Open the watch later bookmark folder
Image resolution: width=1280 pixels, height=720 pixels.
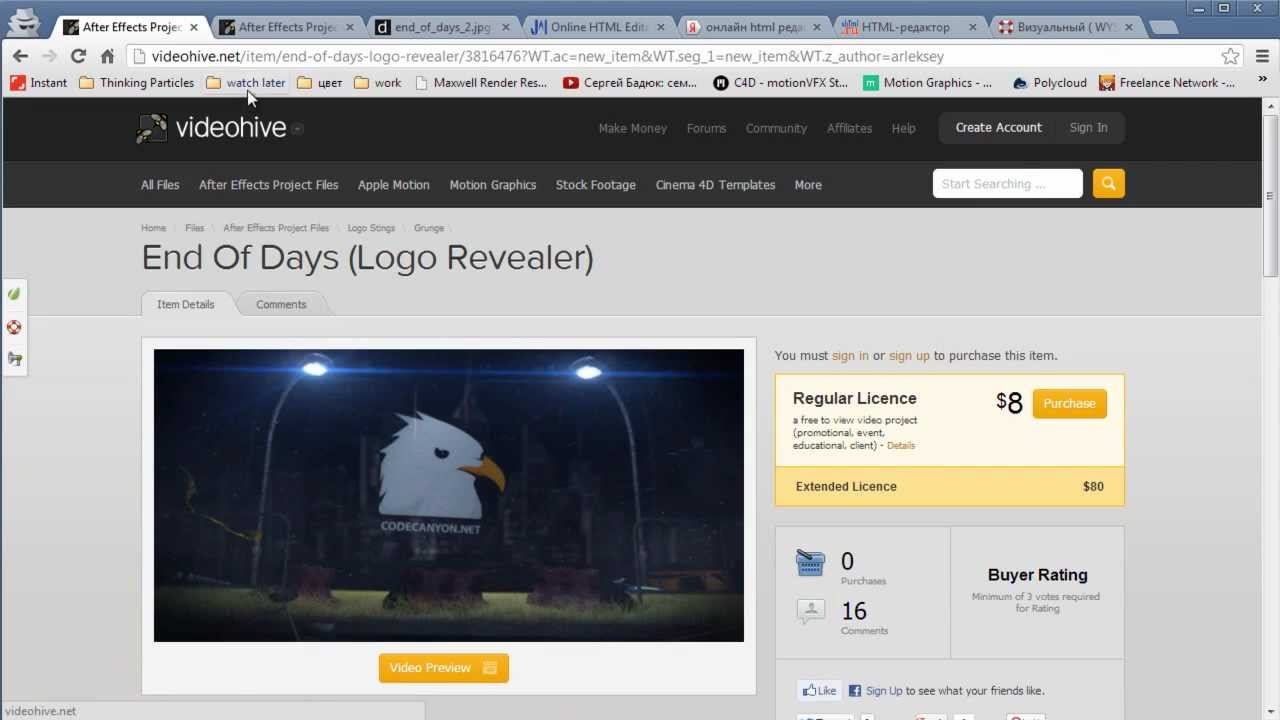point(246,83)
